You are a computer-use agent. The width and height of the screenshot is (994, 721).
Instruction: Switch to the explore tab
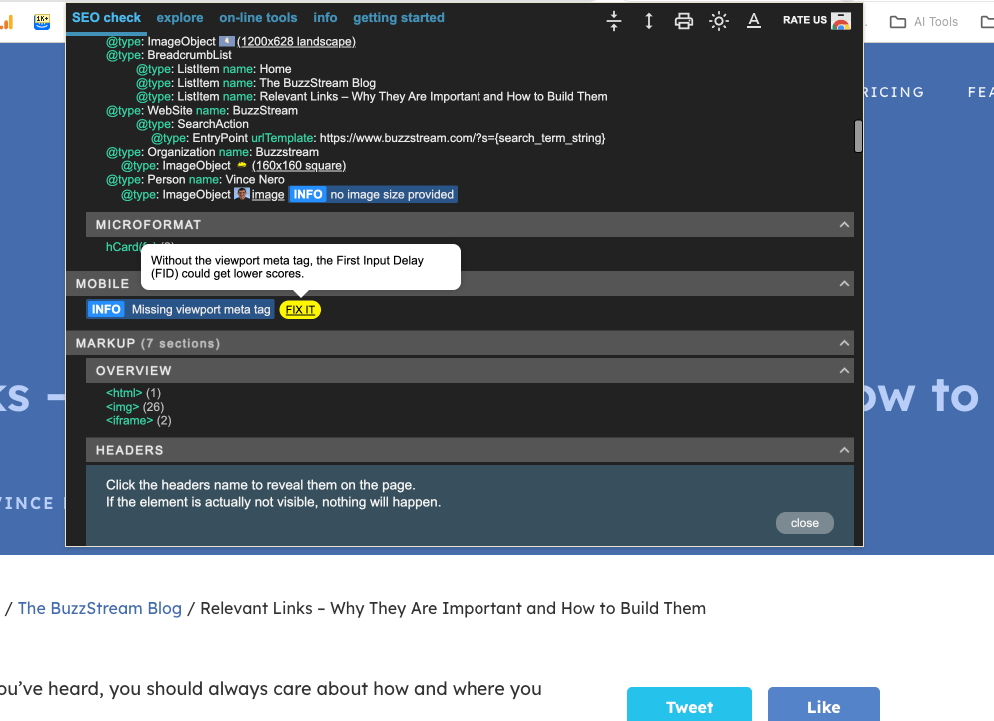[x=180, y=17]
